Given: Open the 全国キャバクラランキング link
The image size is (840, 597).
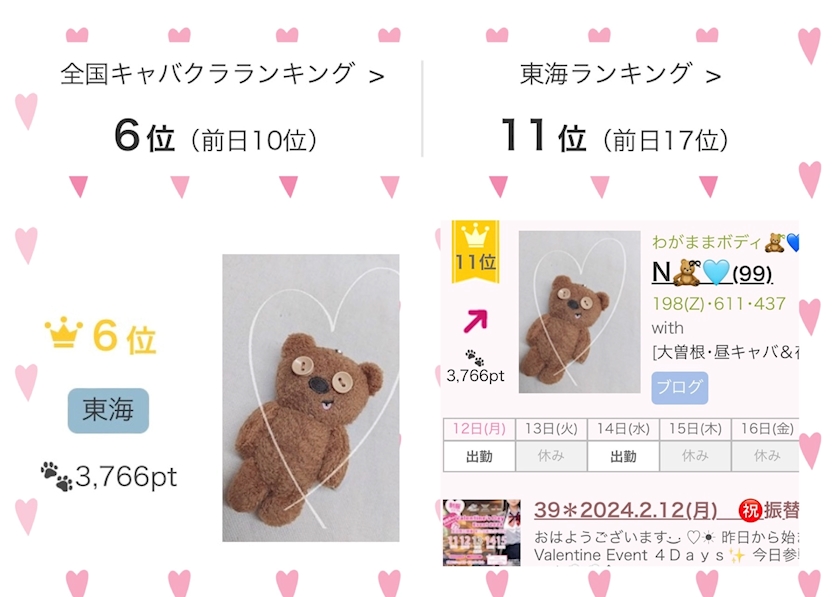Looking at the screenshot, I should [207, 74].
